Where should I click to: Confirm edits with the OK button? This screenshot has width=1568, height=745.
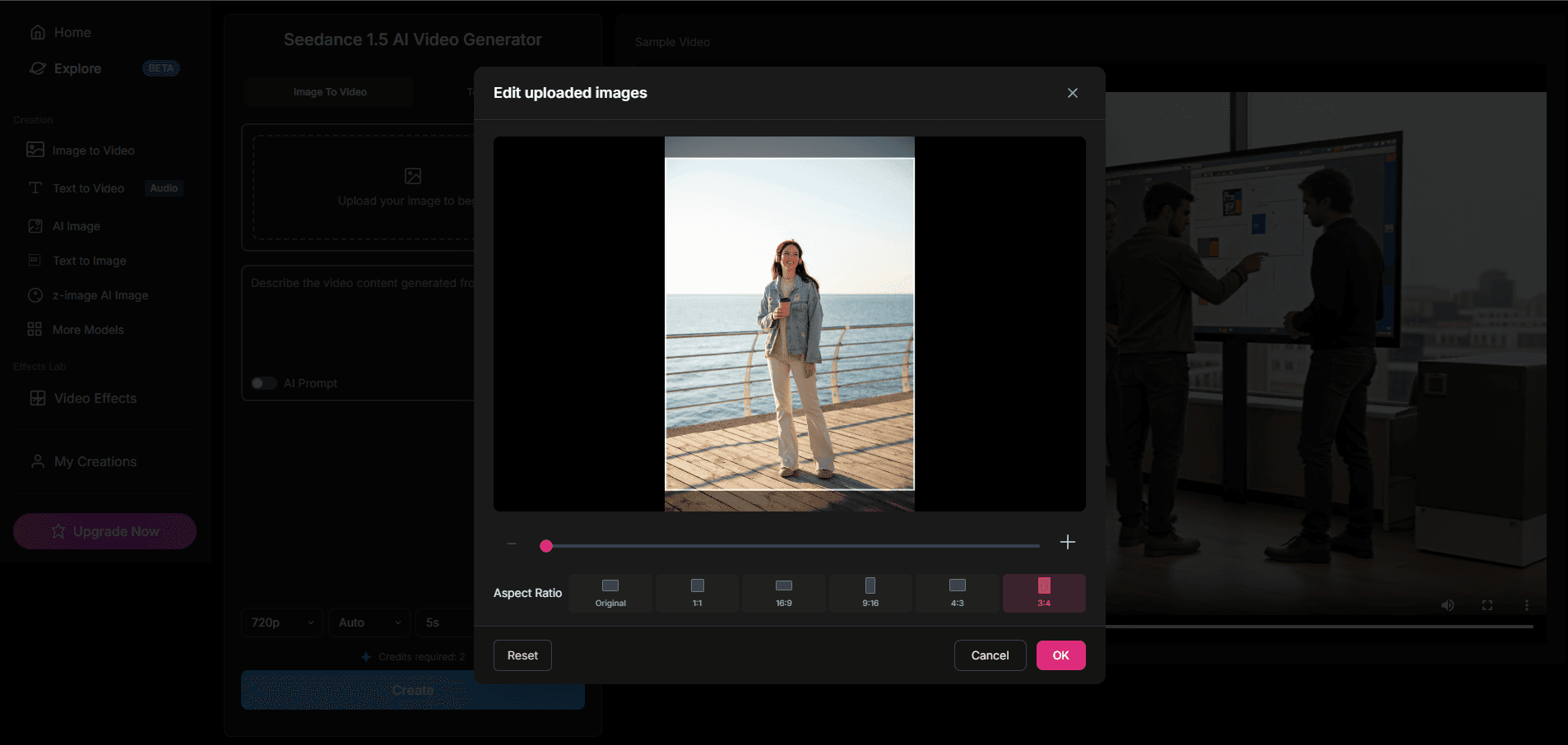(x=1060, y=655)
